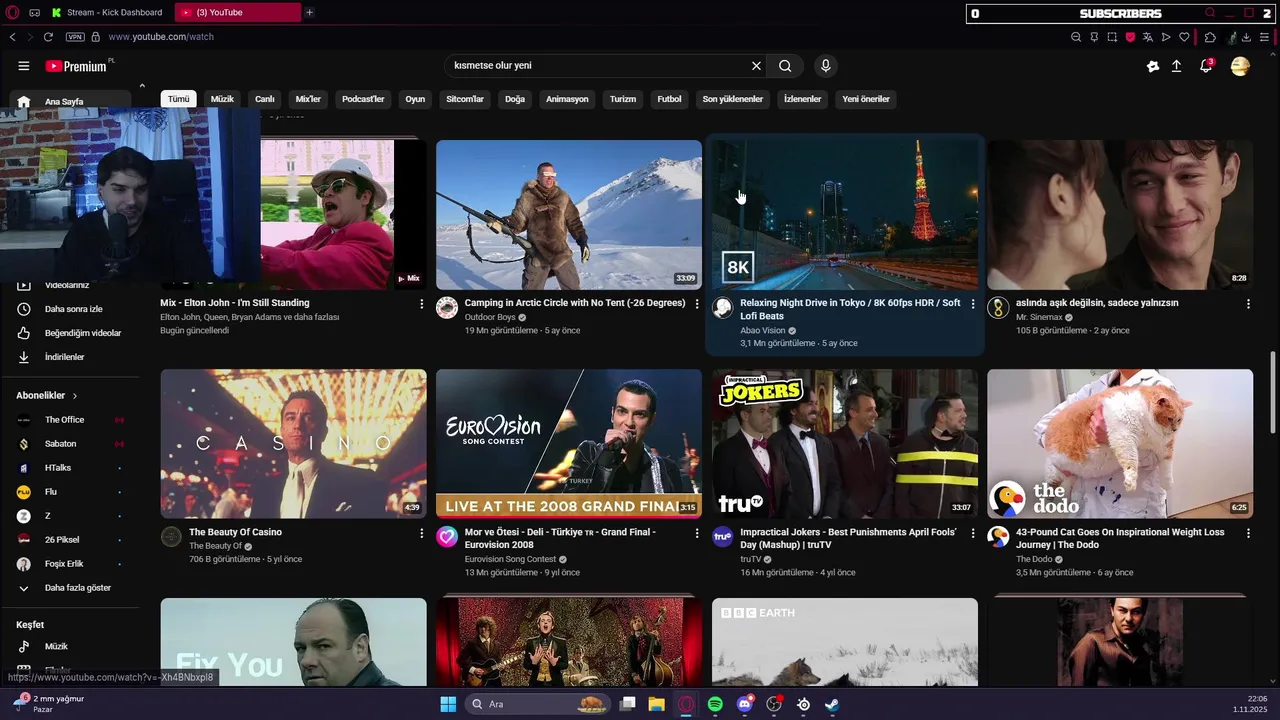
Task: Open Steam from the taskbar
Action: pyautogui.click(x=832, y=704)
